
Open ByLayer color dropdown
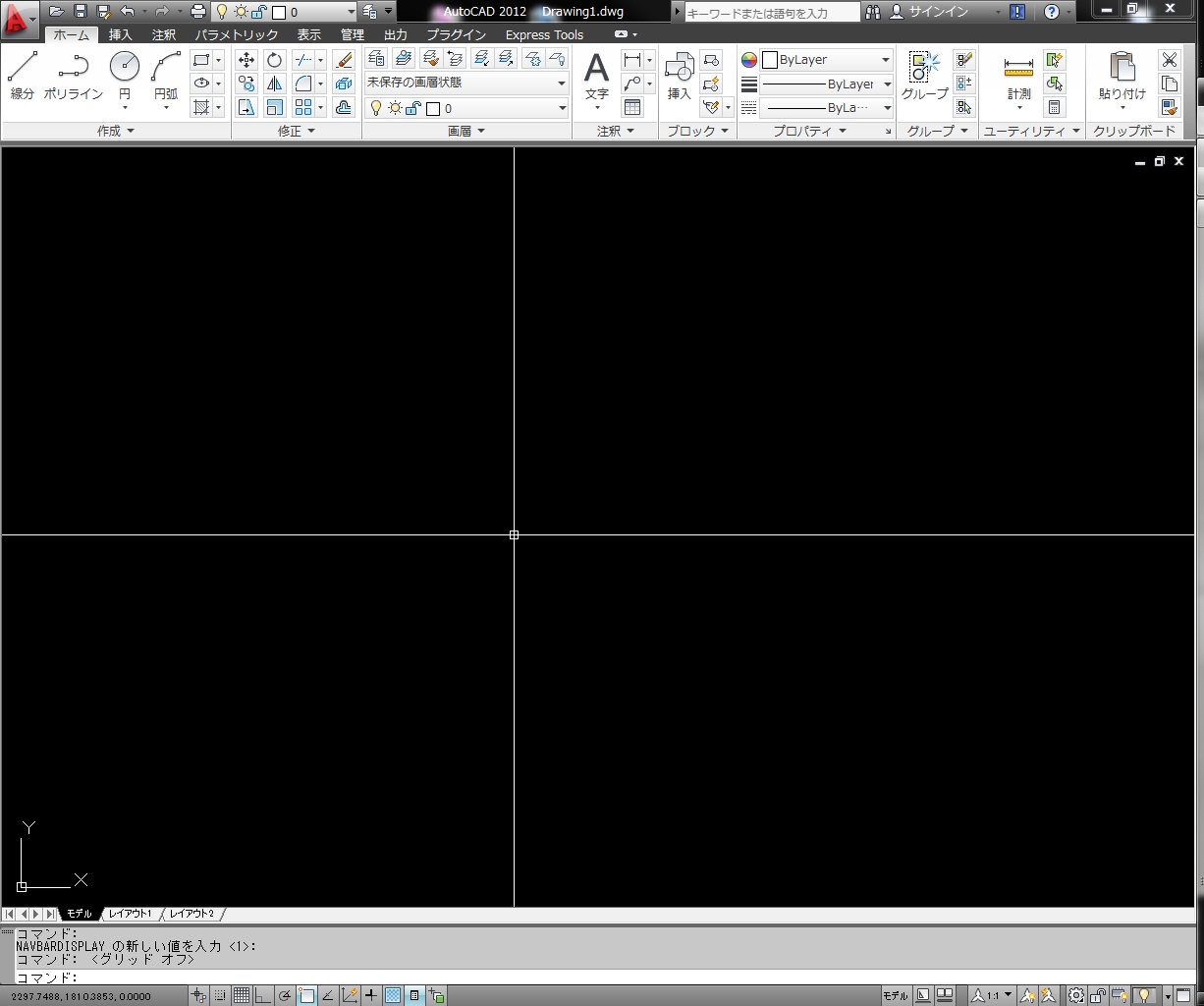[x=827, y=60]
